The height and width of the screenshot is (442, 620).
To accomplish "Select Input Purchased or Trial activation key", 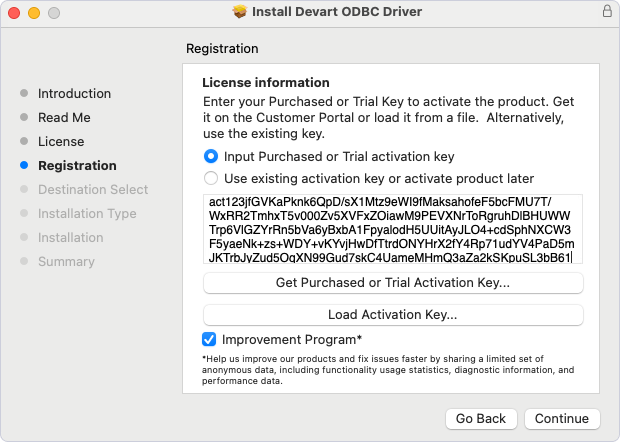I will (211, 157).
